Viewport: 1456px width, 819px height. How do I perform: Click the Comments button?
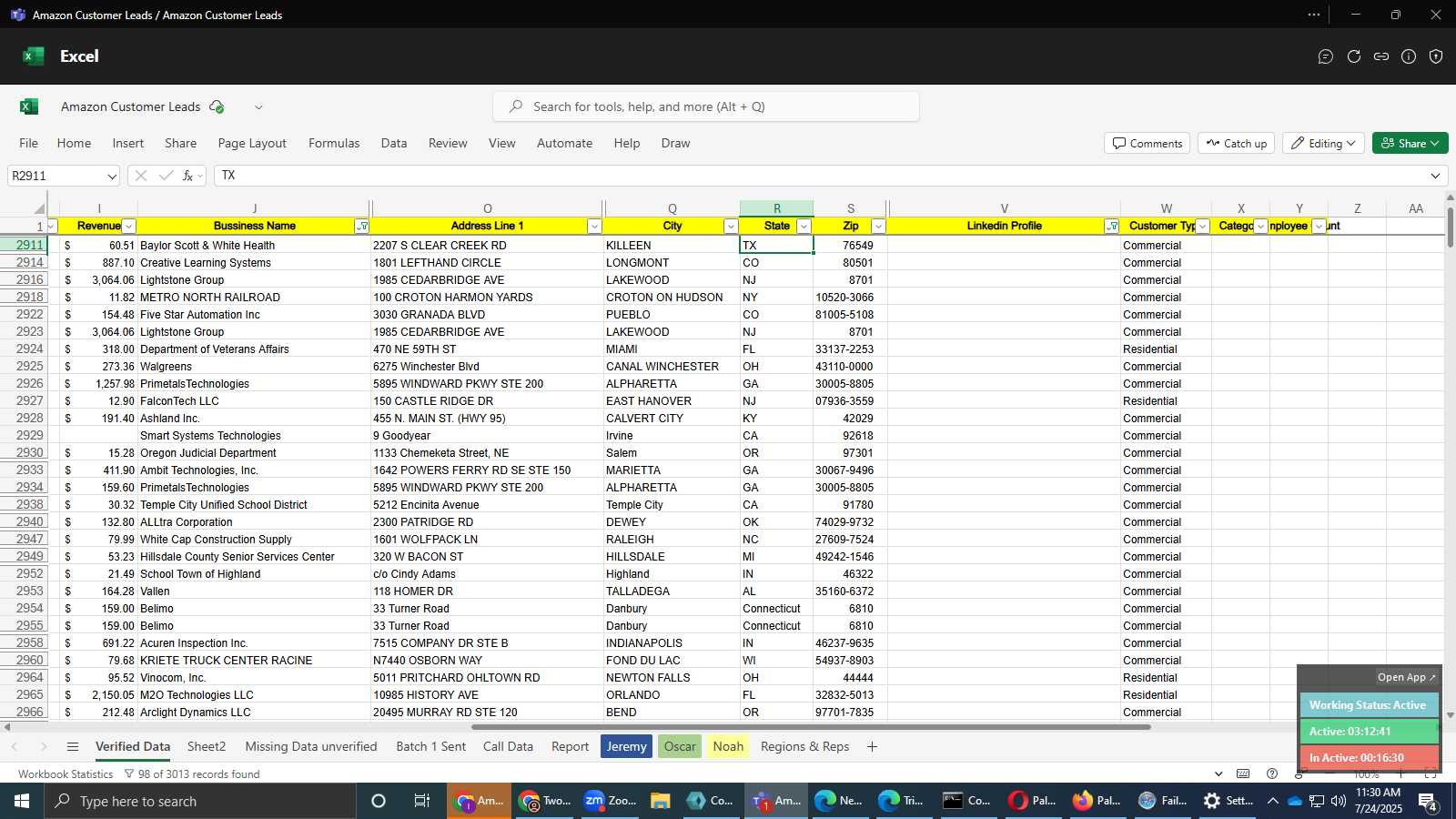pos(1148,143)
